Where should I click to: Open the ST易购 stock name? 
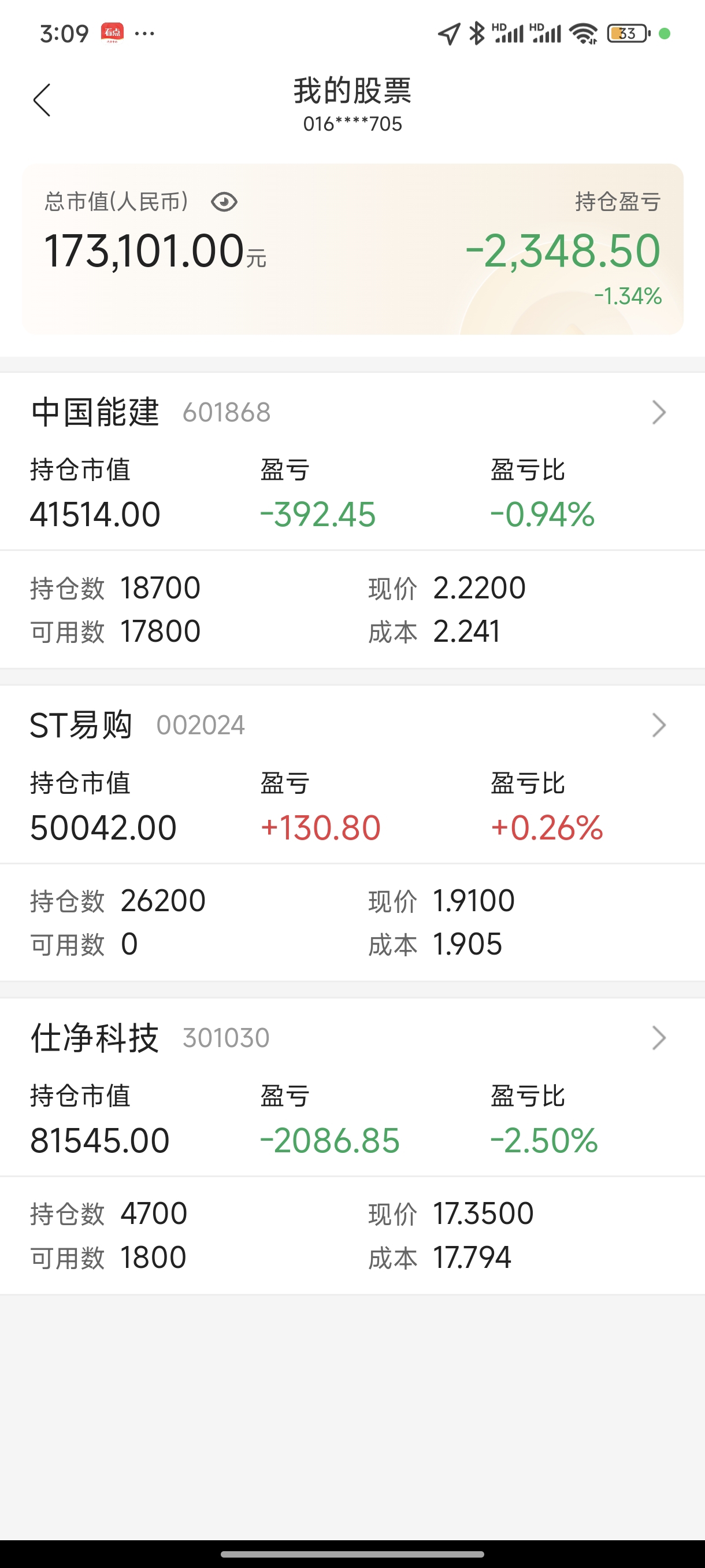pyautogui.click(x=81, y=725)
